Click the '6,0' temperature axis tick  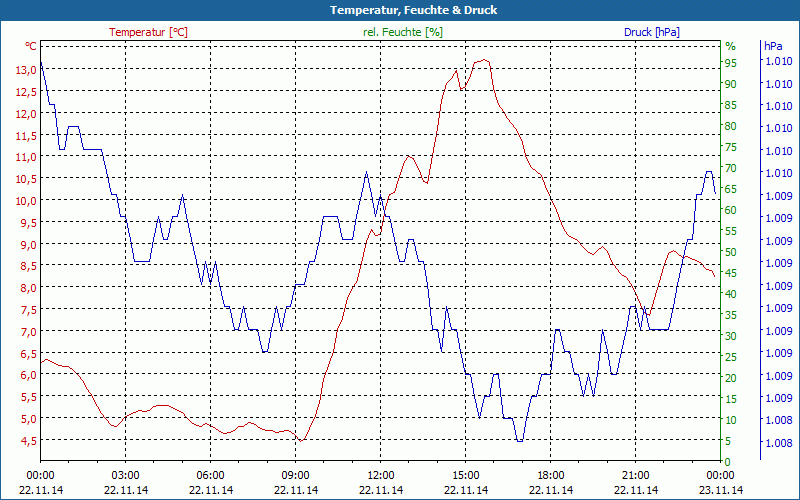(29, 375)
